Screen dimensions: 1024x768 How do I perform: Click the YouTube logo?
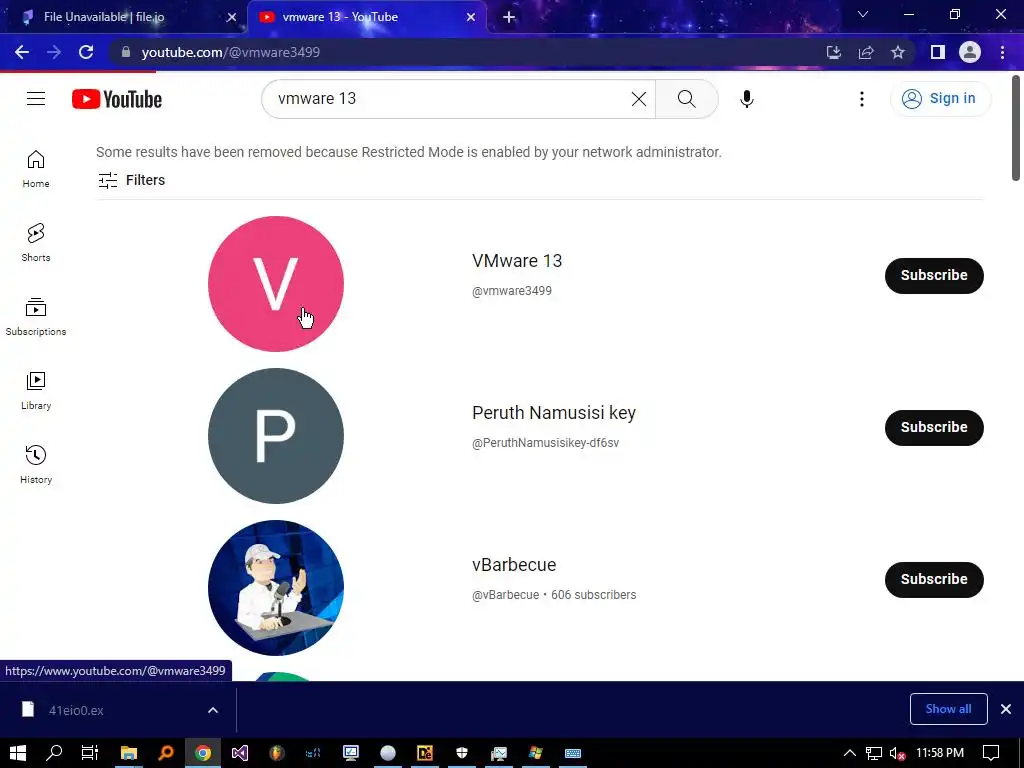pos(117,99)
